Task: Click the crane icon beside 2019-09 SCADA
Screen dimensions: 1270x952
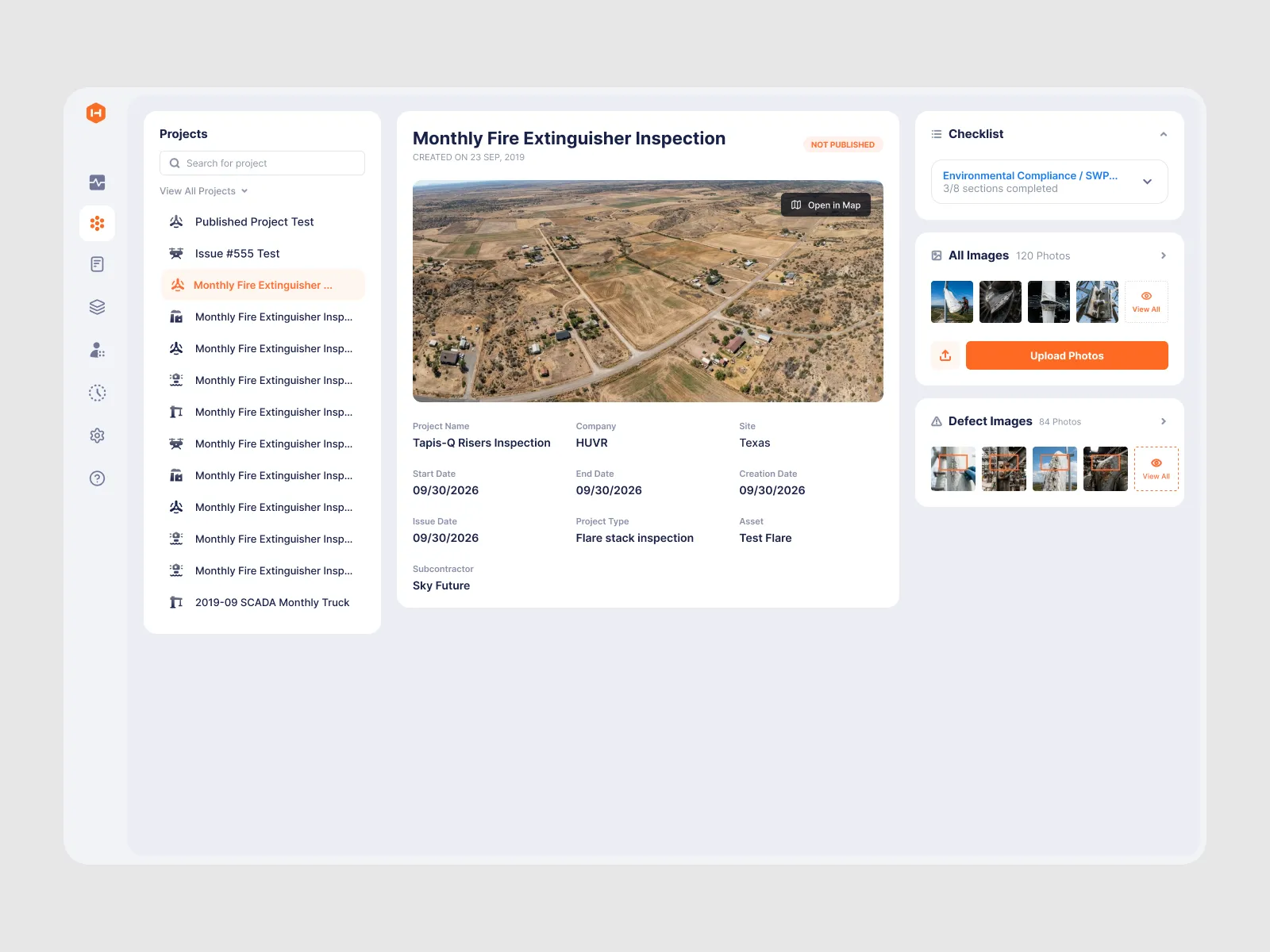Action: (x=176, y=603)
